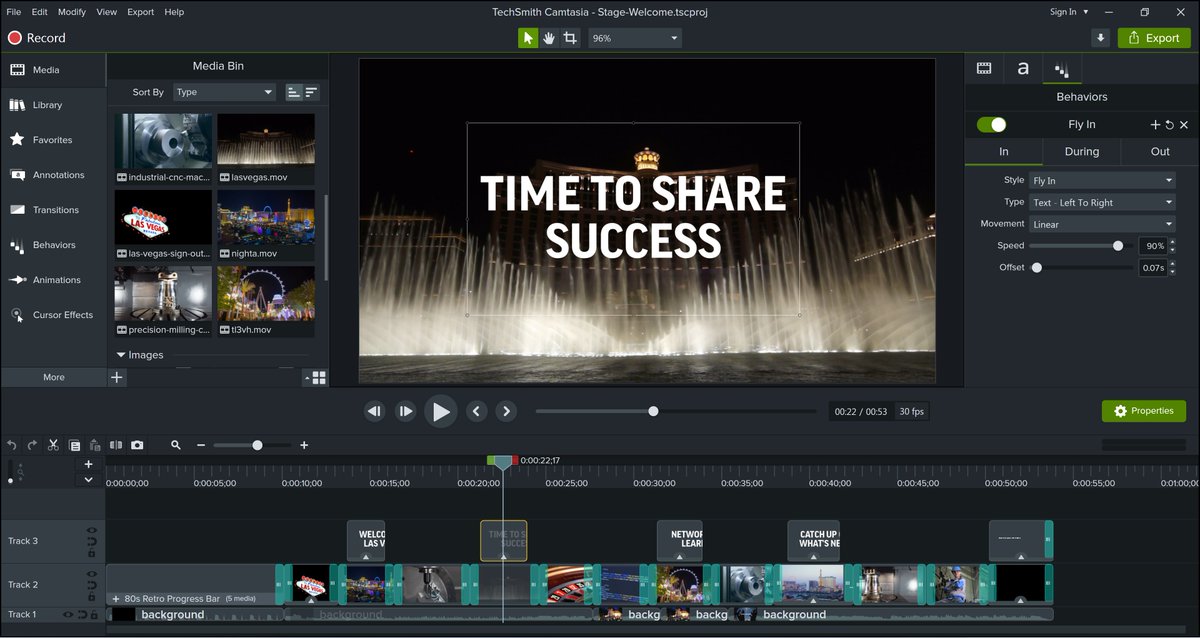Select the pointer Edit tool in canvas toolbar
1200x638 pixels.
[528, 38]
